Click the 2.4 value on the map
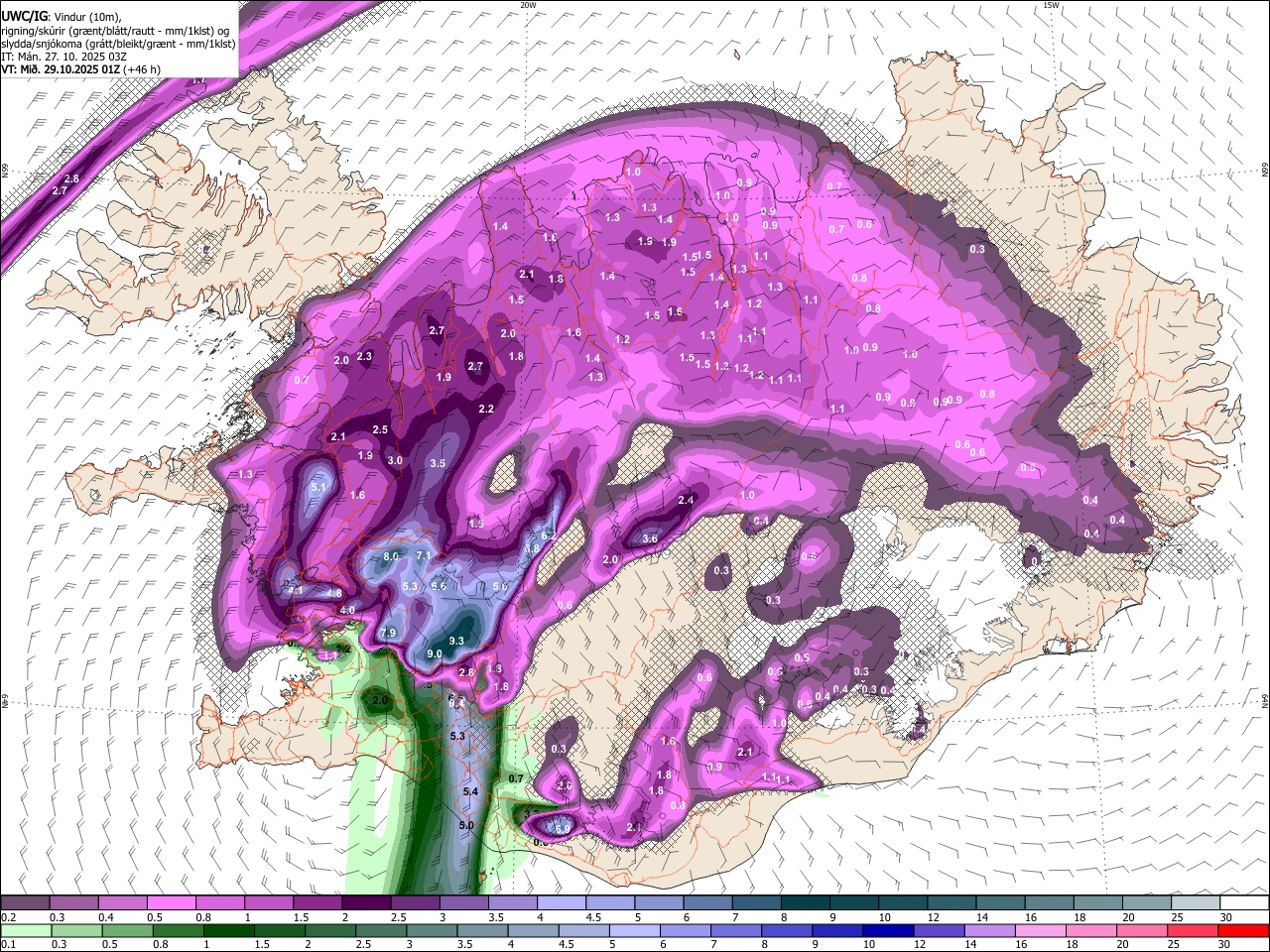Screen dimensions: 1270x952 click(686, 500)
